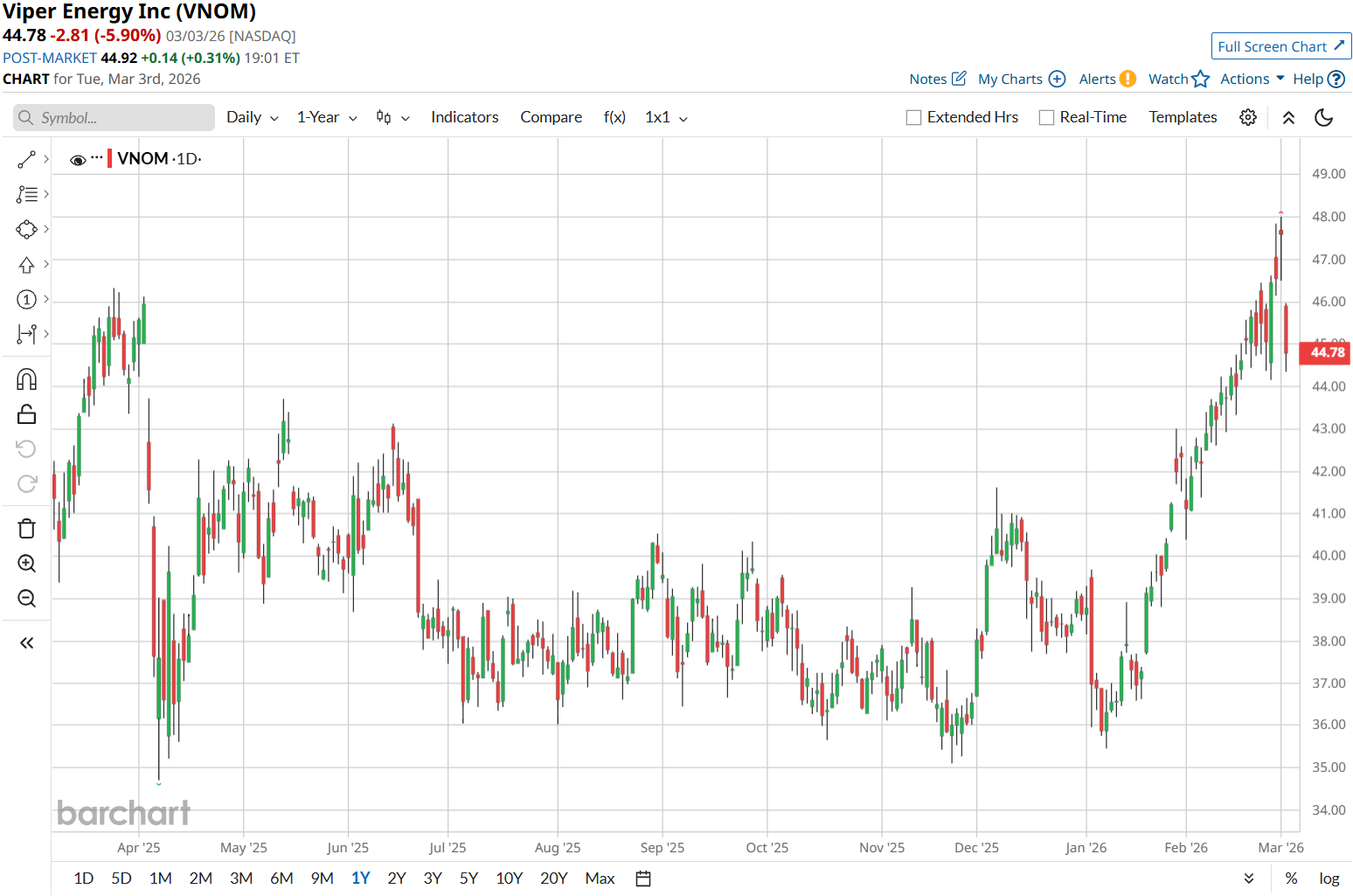This screenshot has height=896, width=1353.
Task: Delete drawings with the trash icon
Action: [26, 529]
